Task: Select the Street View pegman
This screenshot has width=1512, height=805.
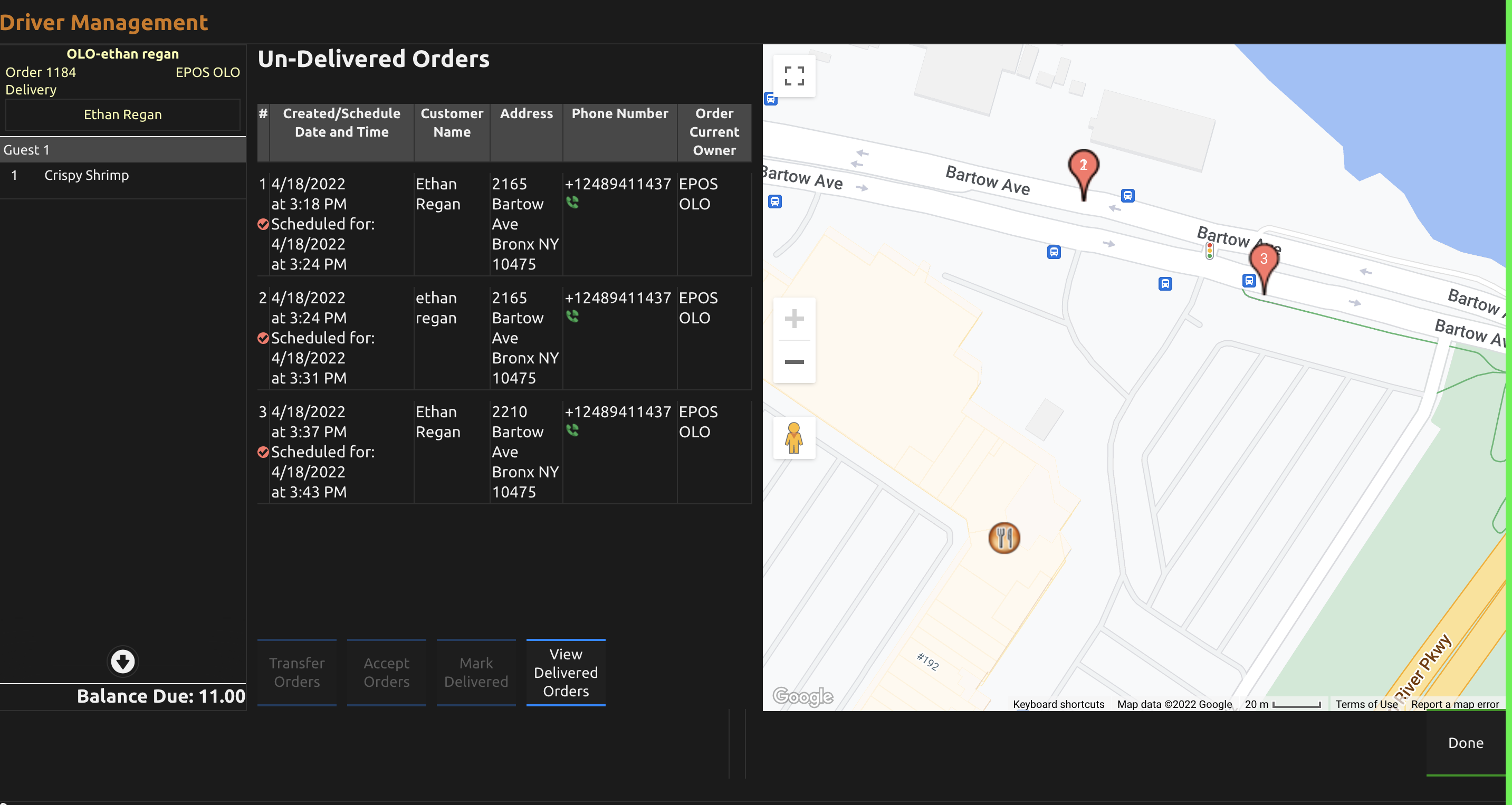Action: pos(793,438)
